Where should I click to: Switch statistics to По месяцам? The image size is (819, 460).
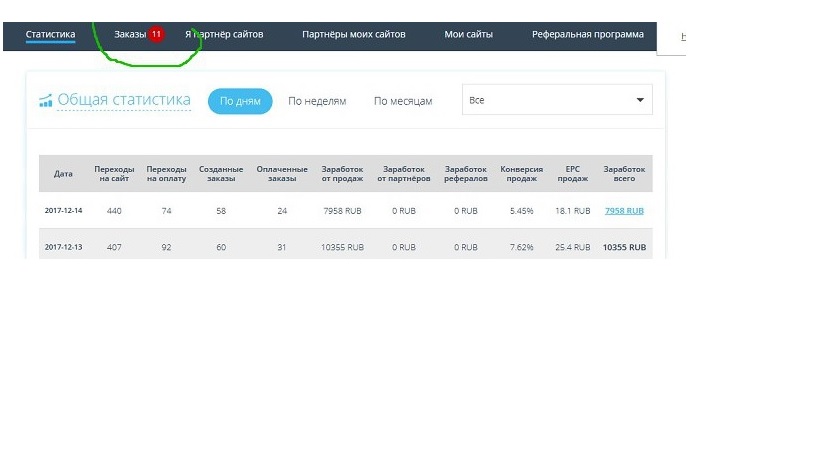403,101
